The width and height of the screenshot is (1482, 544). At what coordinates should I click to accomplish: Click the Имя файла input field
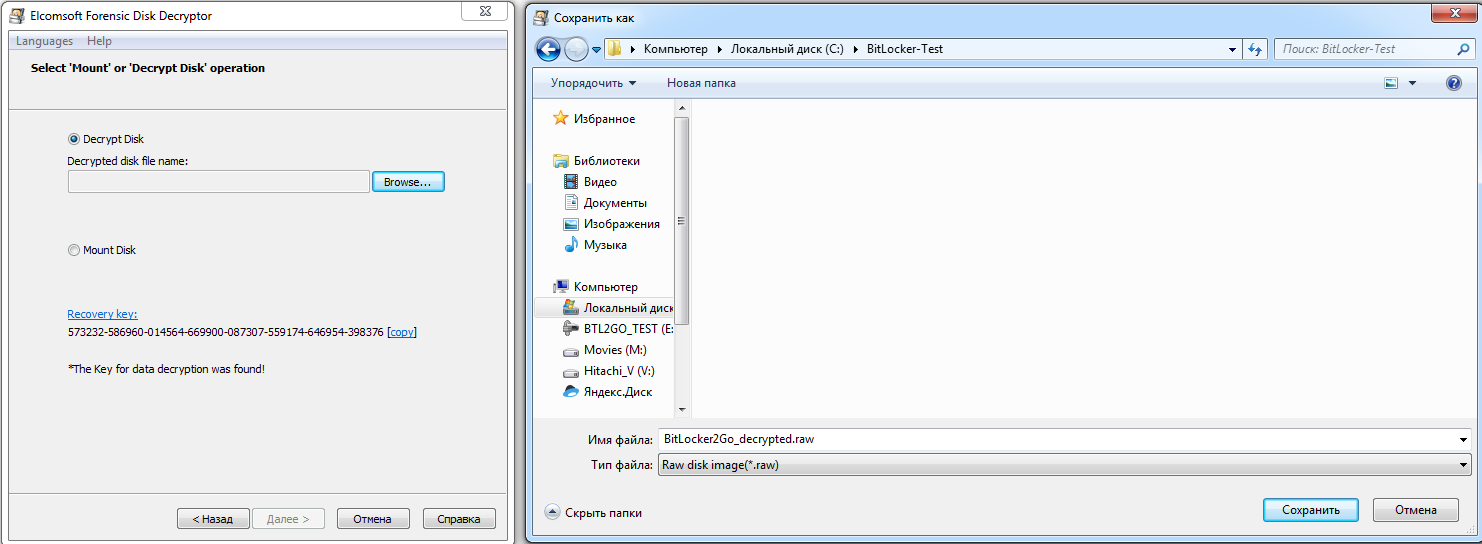click(x=1064, y=439)
